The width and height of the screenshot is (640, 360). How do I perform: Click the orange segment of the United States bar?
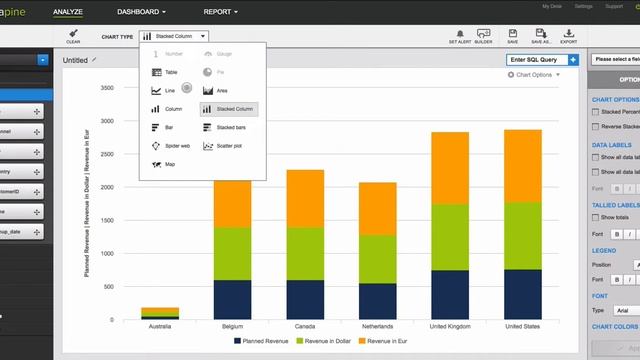point(523,166)
